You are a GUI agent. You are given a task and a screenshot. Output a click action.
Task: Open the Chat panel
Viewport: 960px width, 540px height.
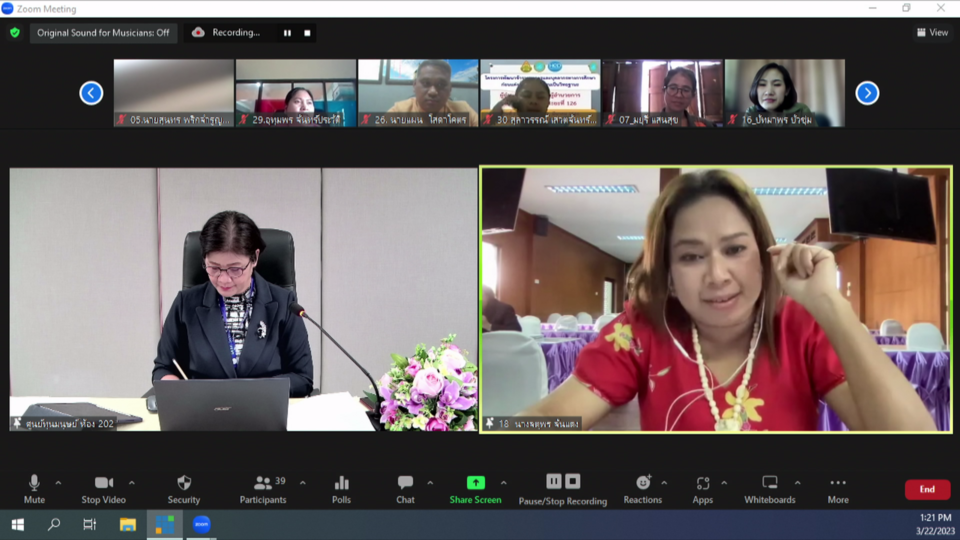405,488
